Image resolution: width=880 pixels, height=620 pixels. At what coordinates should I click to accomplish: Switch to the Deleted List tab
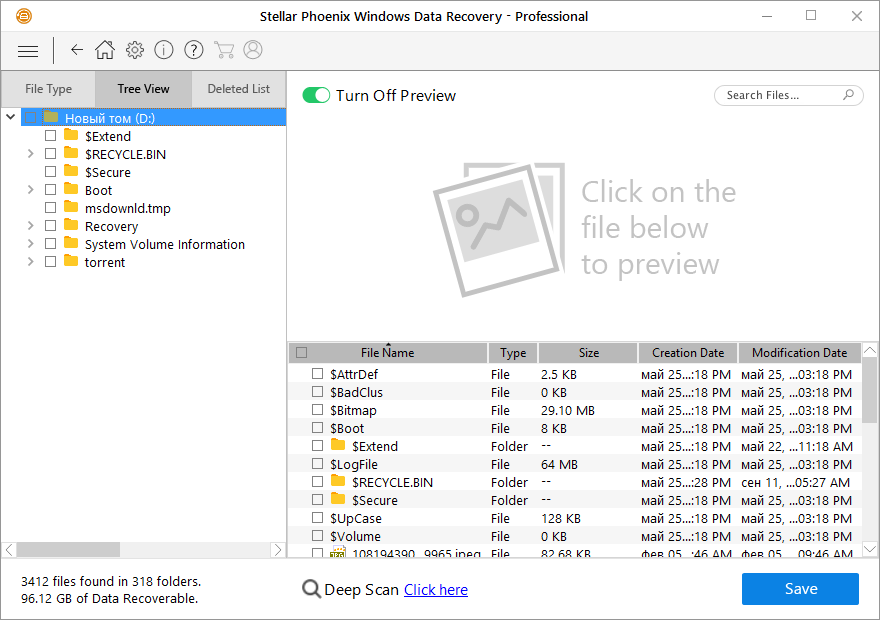239,89
